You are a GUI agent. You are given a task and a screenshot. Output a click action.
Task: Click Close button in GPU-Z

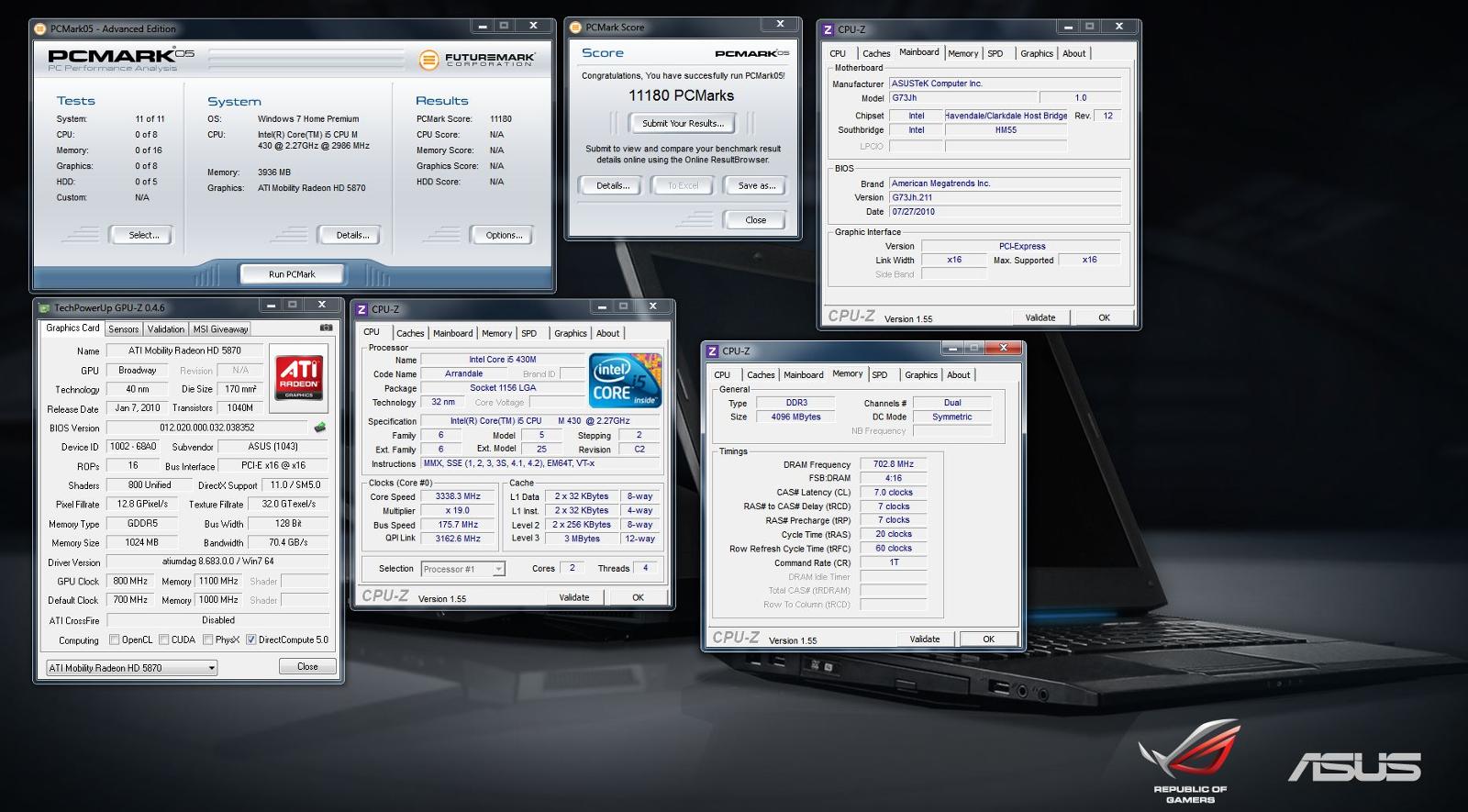[x=307, y=666]
